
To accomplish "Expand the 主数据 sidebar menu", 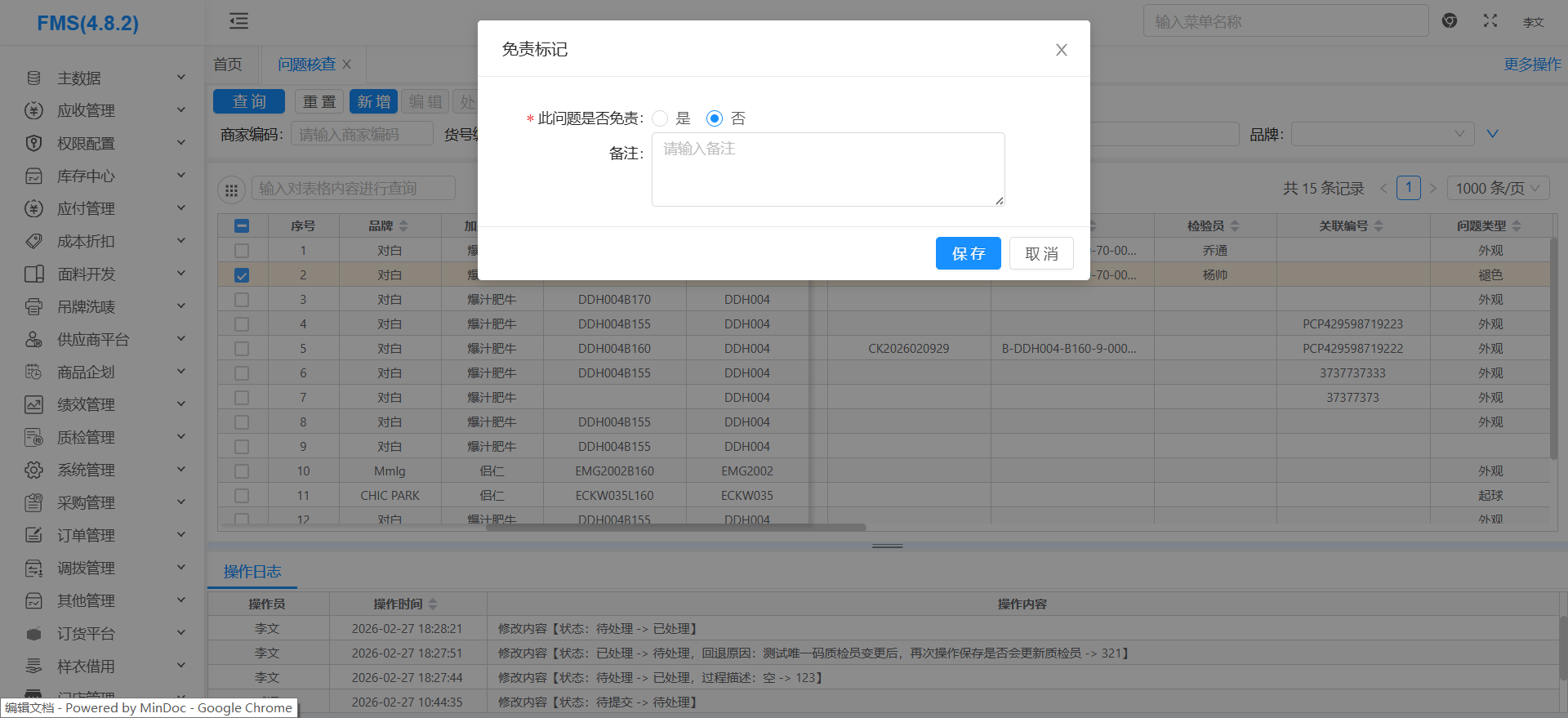I will click(106, 78).
